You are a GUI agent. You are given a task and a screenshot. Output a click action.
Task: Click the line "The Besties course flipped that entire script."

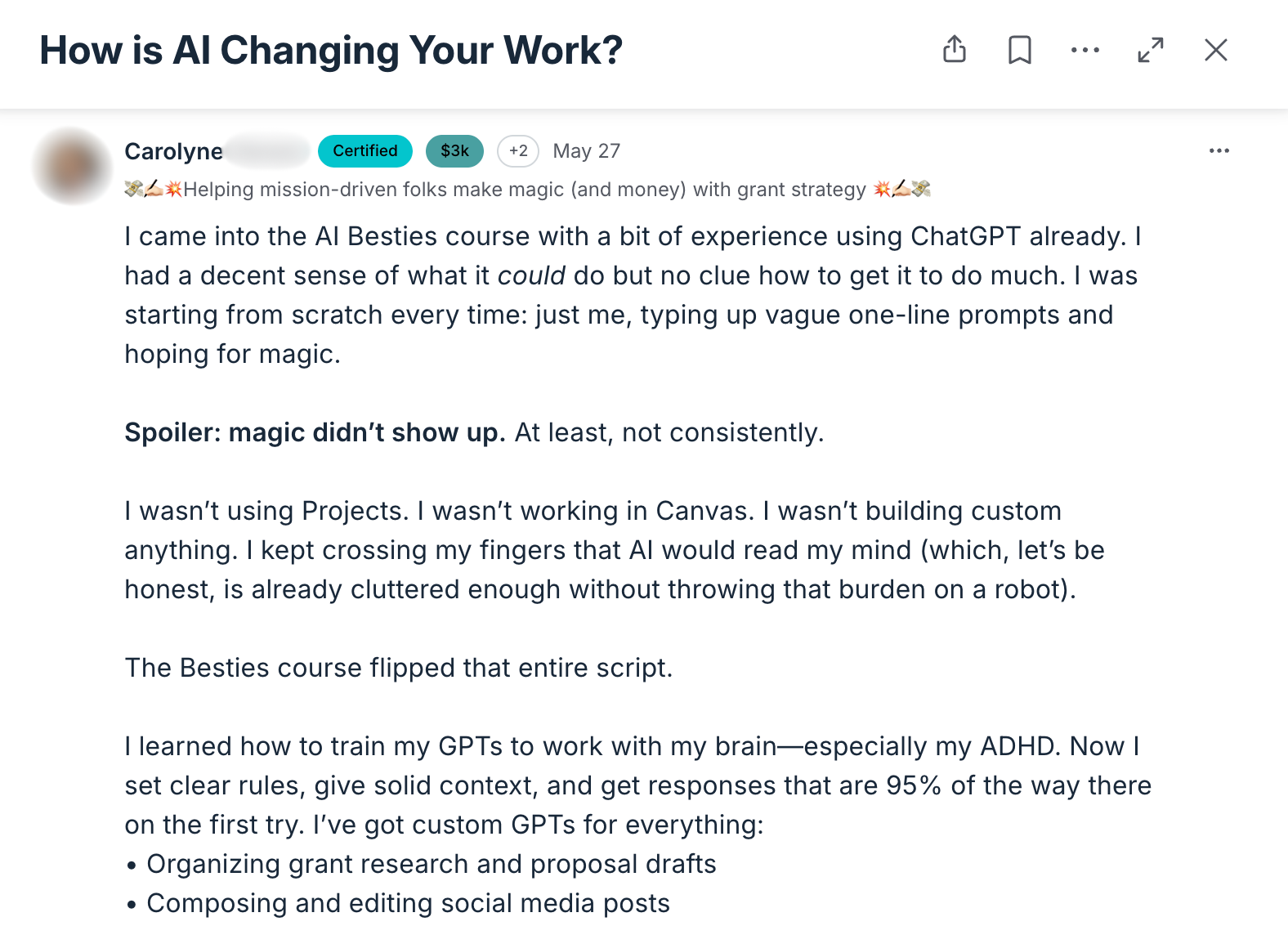pyautogui.click(x=398, y=668)
